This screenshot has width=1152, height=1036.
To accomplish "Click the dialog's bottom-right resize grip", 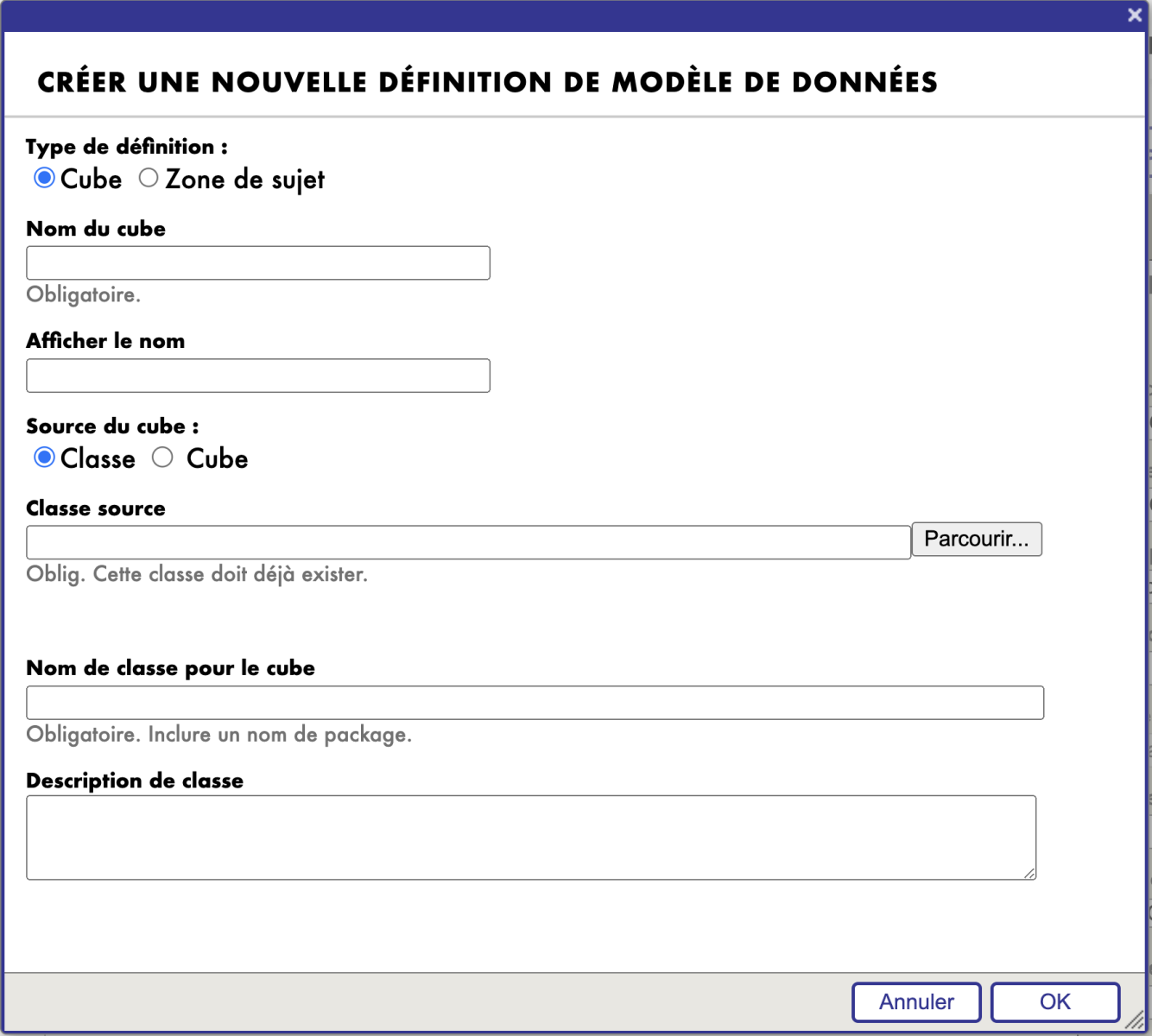I will (1136, 1020).
